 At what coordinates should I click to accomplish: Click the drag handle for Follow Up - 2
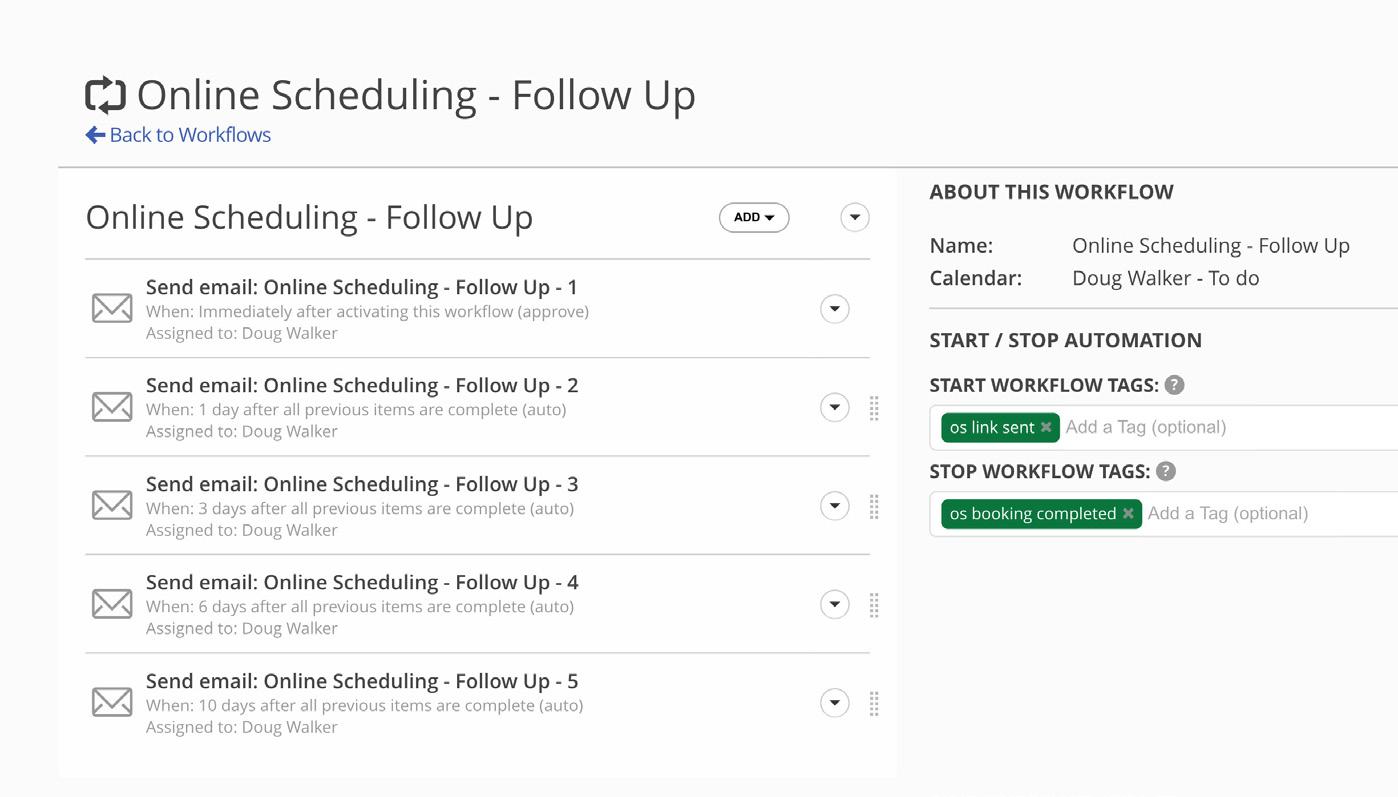tap(874, 408)
